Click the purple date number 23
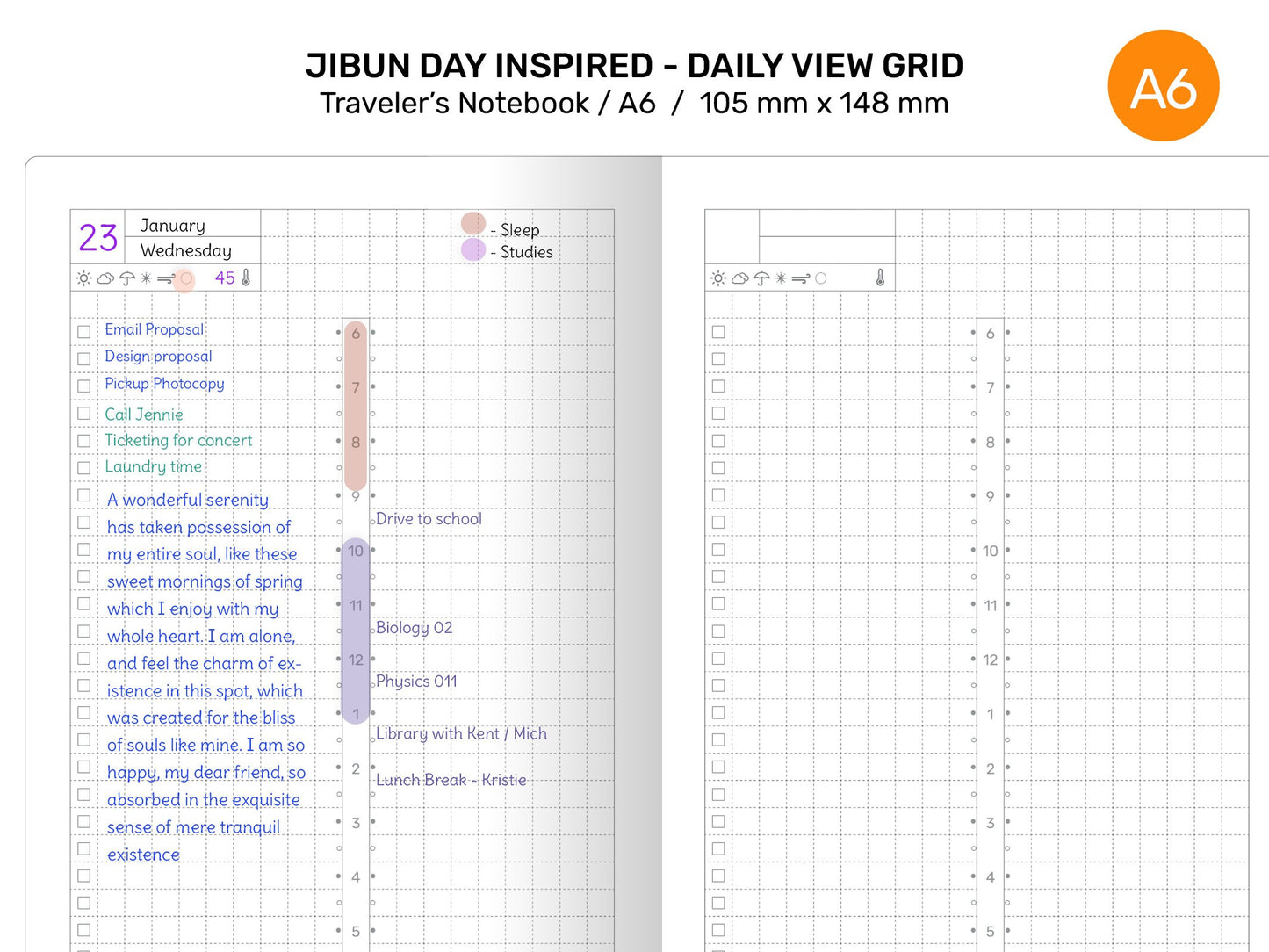Screen dimensions: 1269x952 pyautogui.click(x=97, y=238)
